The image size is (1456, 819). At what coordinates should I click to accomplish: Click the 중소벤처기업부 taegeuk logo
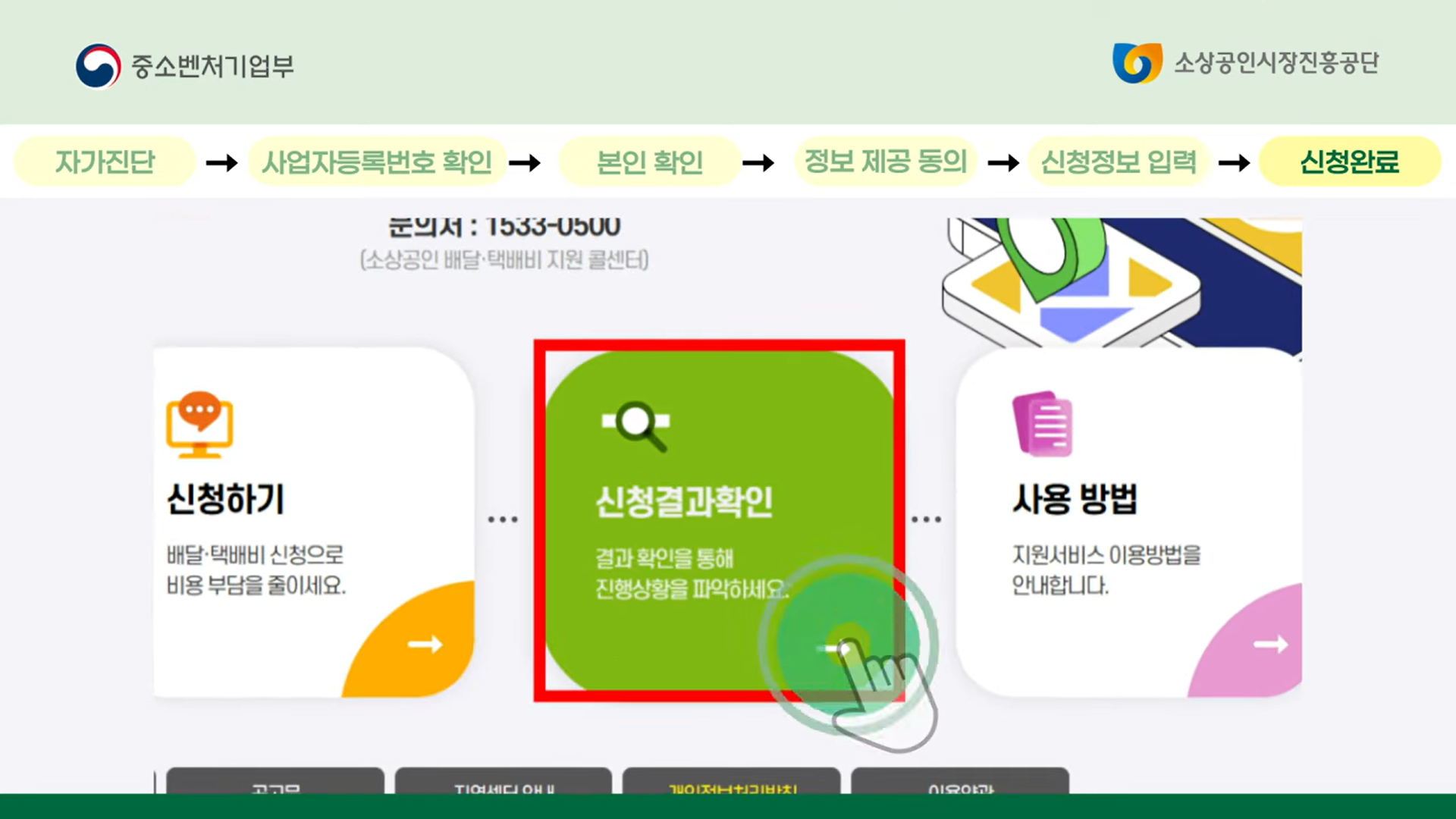[x=99, y=66]
